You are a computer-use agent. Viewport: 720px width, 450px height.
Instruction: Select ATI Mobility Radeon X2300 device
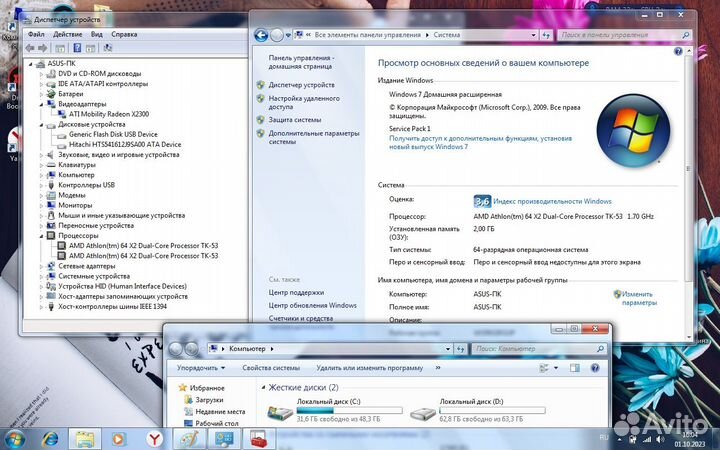(x=109, y=114)
